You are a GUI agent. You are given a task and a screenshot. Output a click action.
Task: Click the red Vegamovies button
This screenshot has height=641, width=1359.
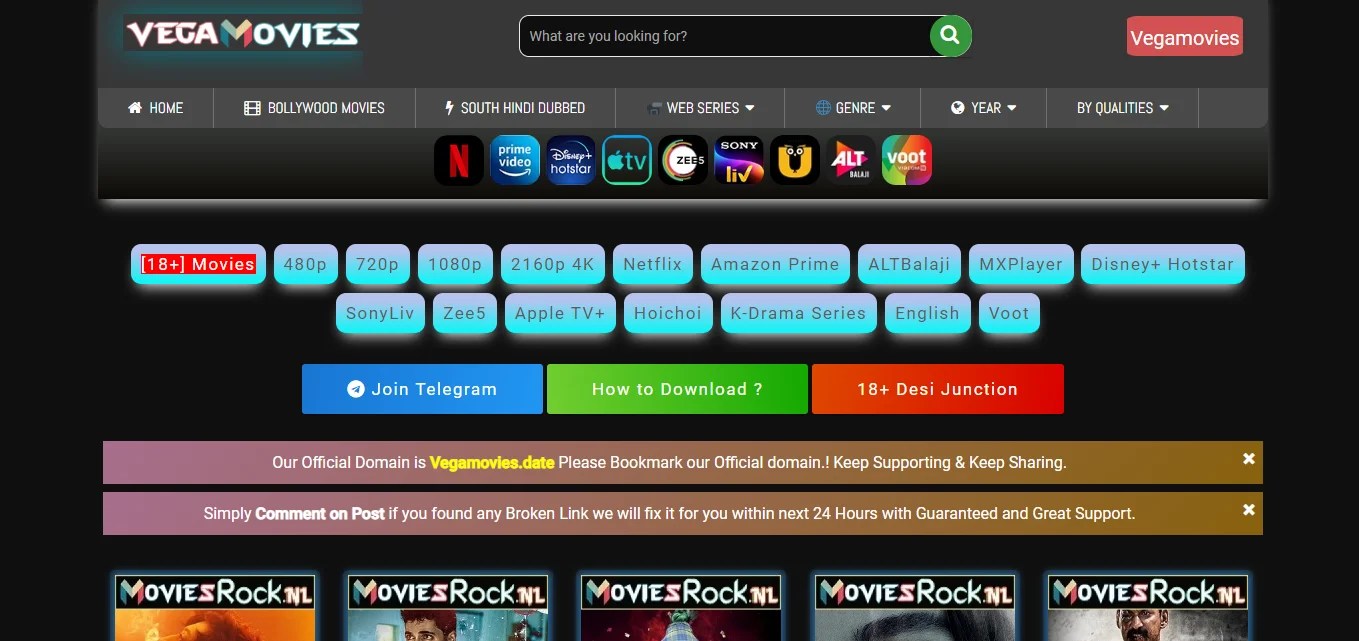click(1185, 37)
